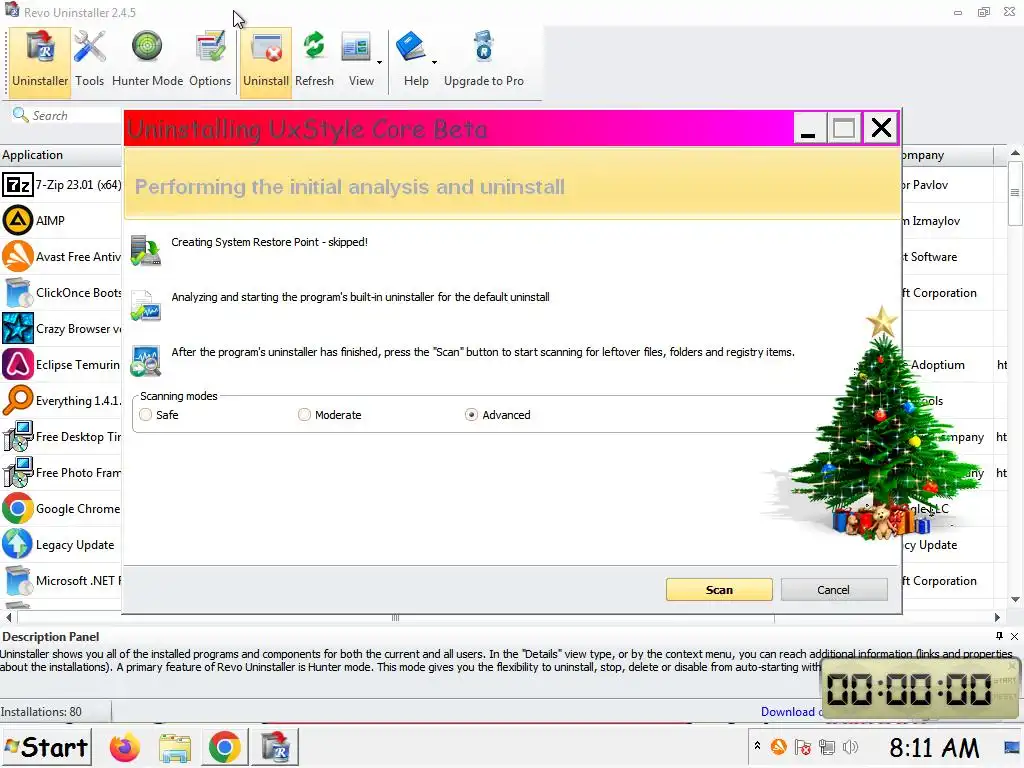This screenshot has height=768, width=1024.
Task: Select the Eclipse Temurin icon
Action: pos(18,364)
